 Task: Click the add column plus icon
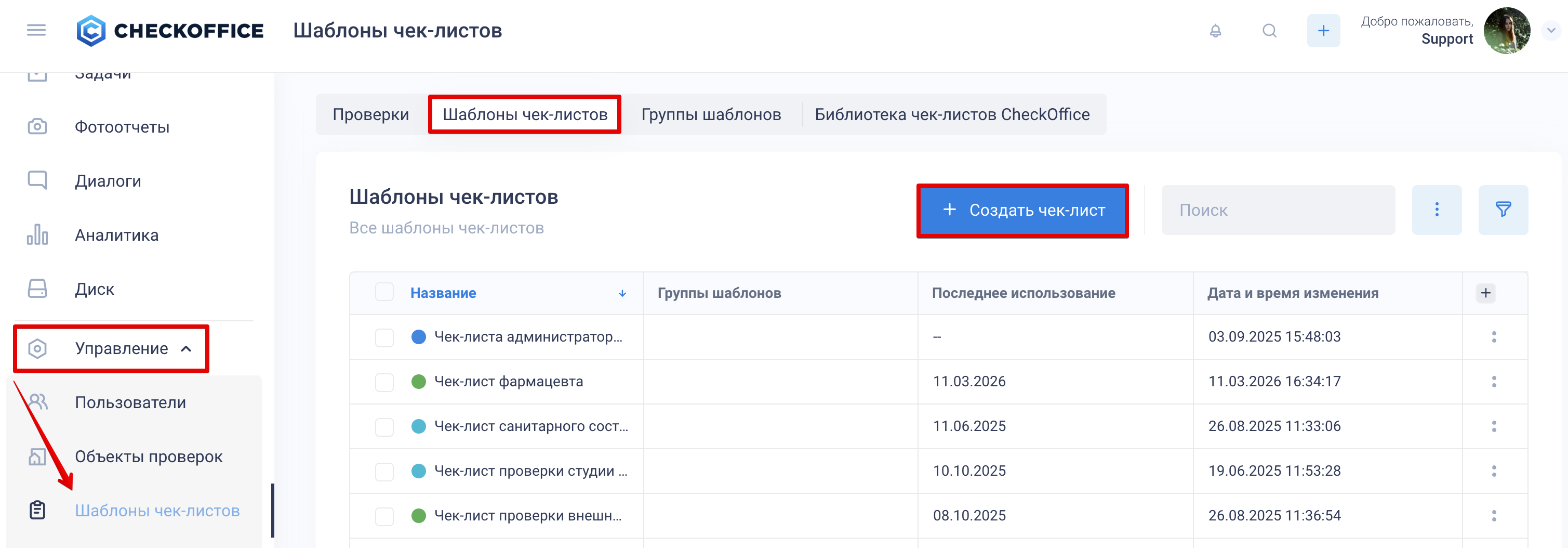1485,293
